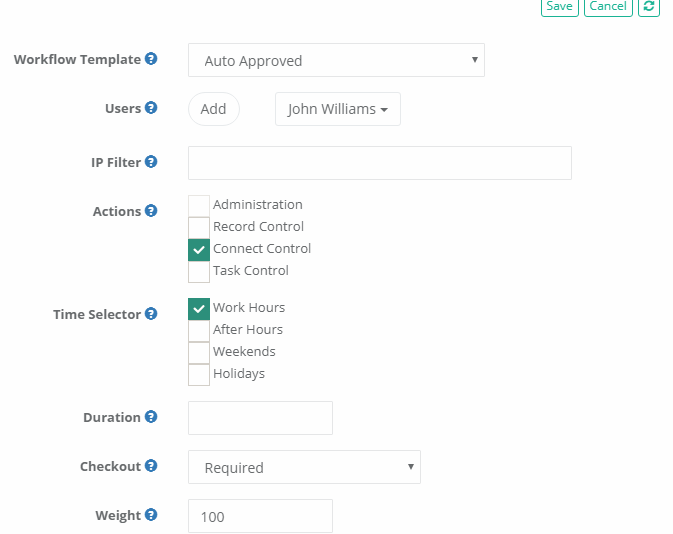This screenshot has width=673, height=534.
Task: Check the Weekends time option
Action: tap(199, 352)
